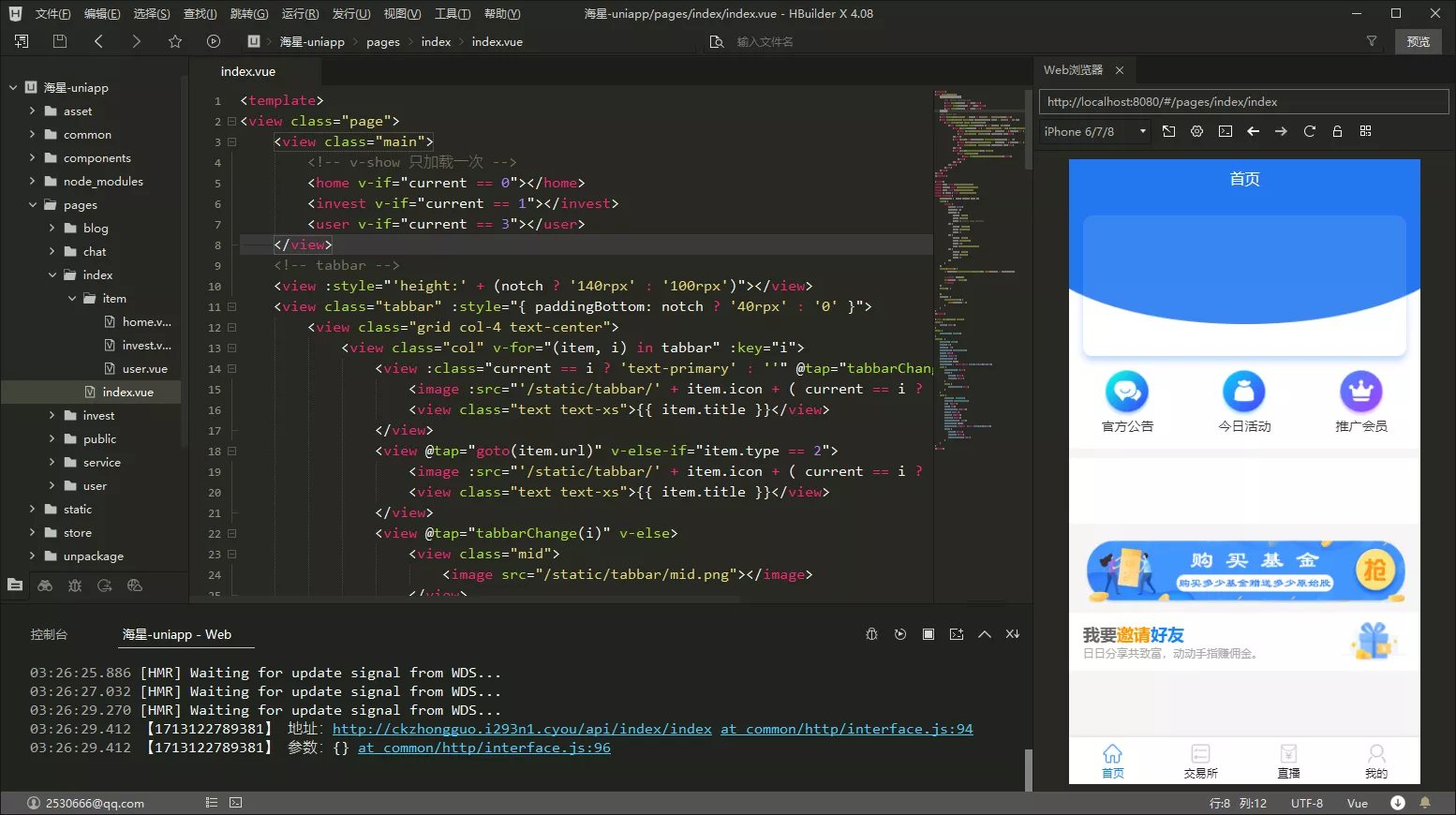Click the bookmark star icon in toolbar
The image size is (1456, 815).
tap(175, 41)
